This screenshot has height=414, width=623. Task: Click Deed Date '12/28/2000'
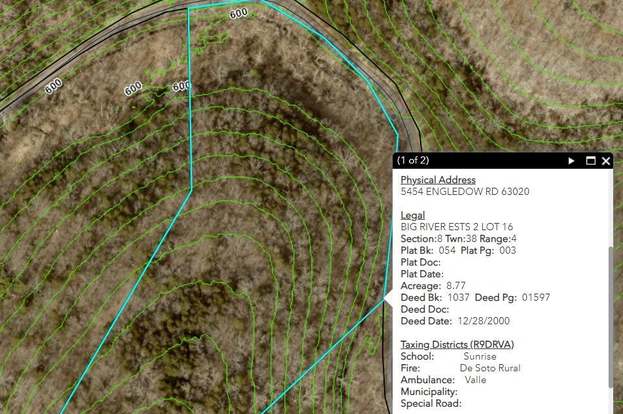tap(484, 321)
